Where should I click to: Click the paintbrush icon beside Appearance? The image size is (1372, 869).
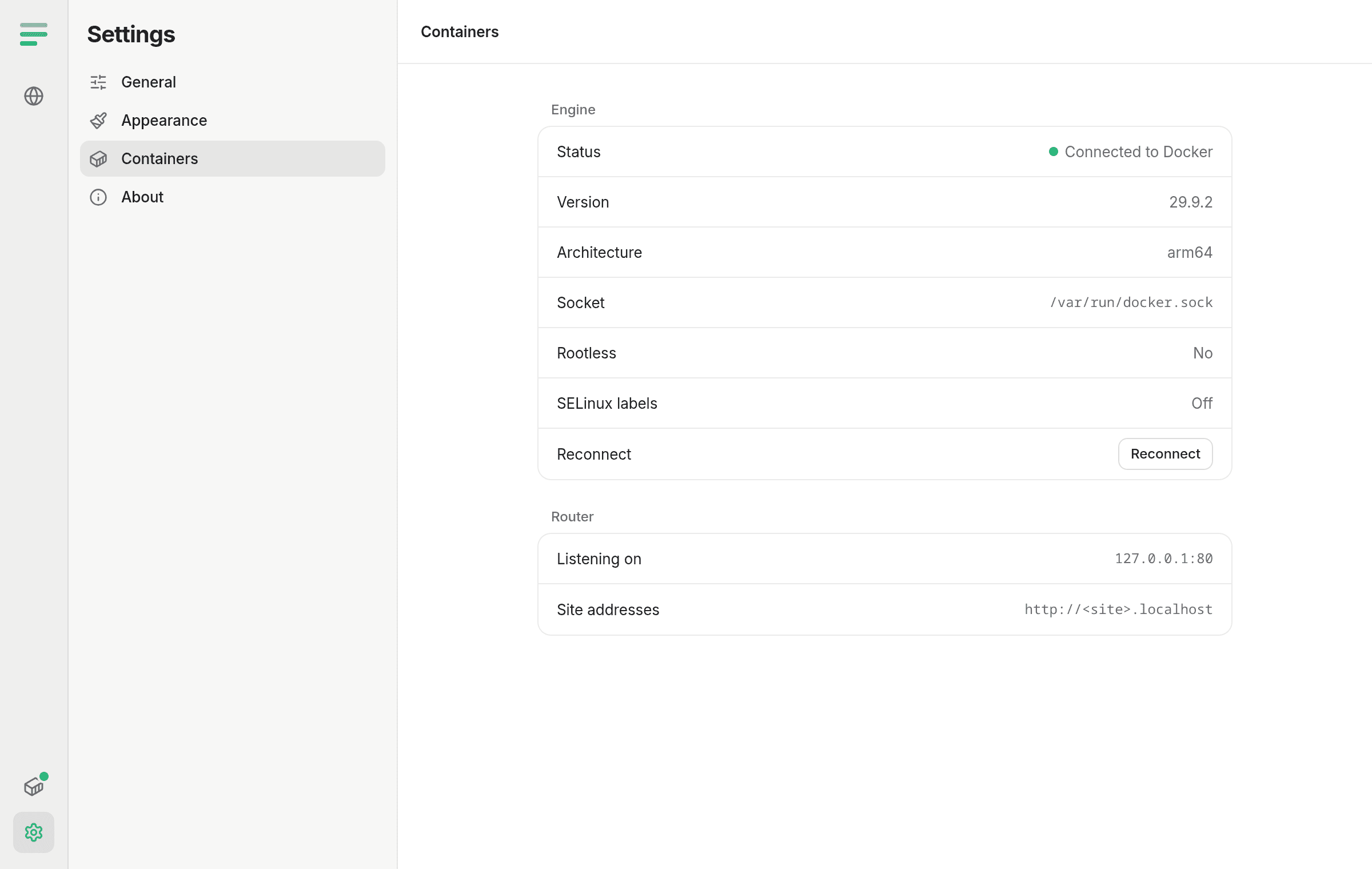point(98,121)
